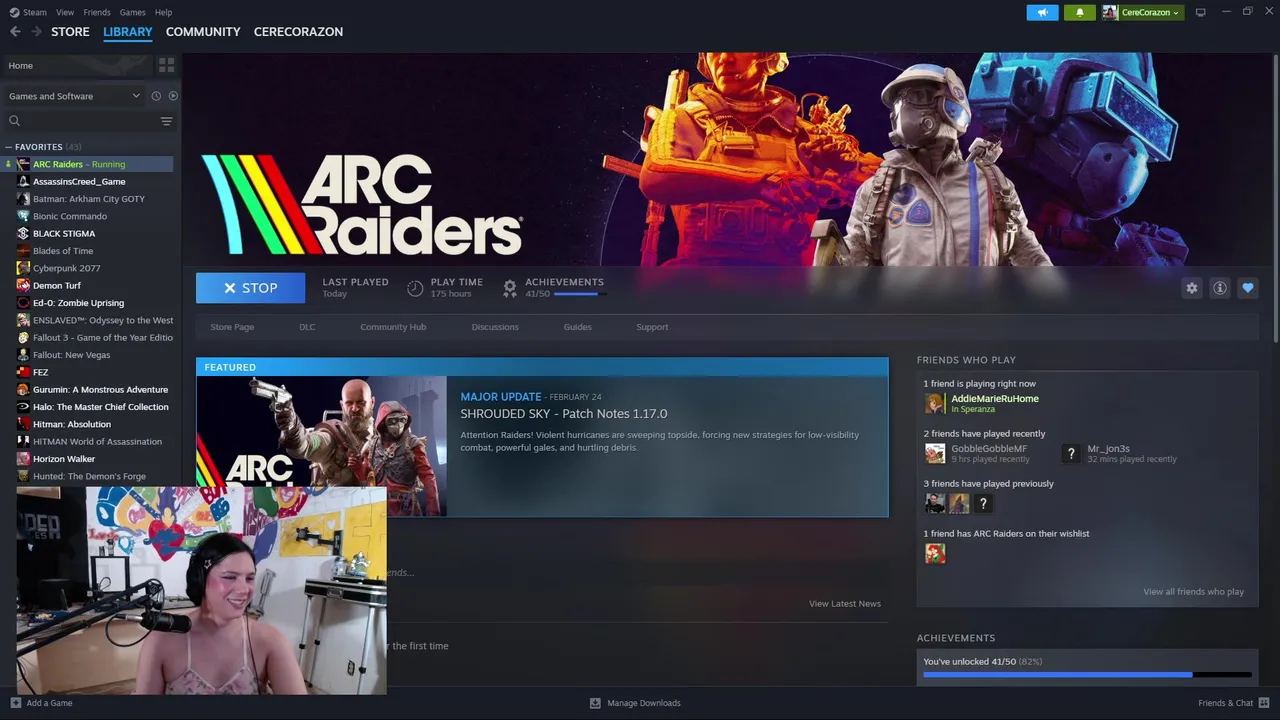This screenshot has height=720, width=1280.
Task: Open ARC Raiders manage gear icon
Action: pyautogui.click(x=1191, y=288)
